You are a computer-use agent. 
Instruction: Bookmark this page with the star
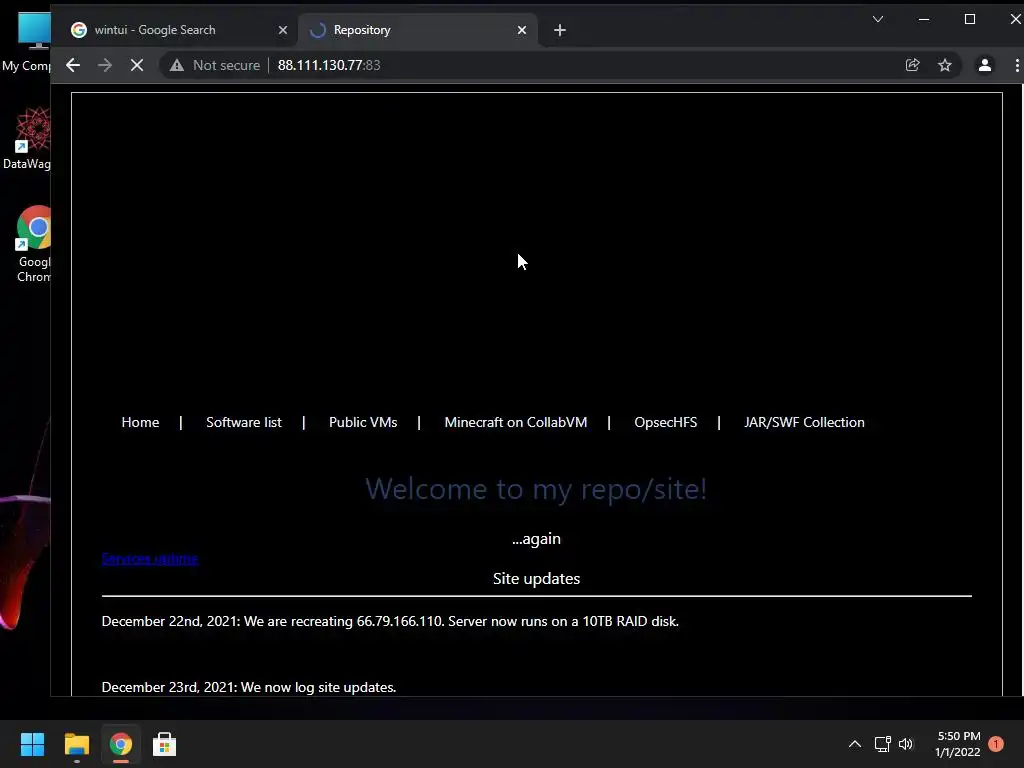pyautogui.click(x=944, y=65)
